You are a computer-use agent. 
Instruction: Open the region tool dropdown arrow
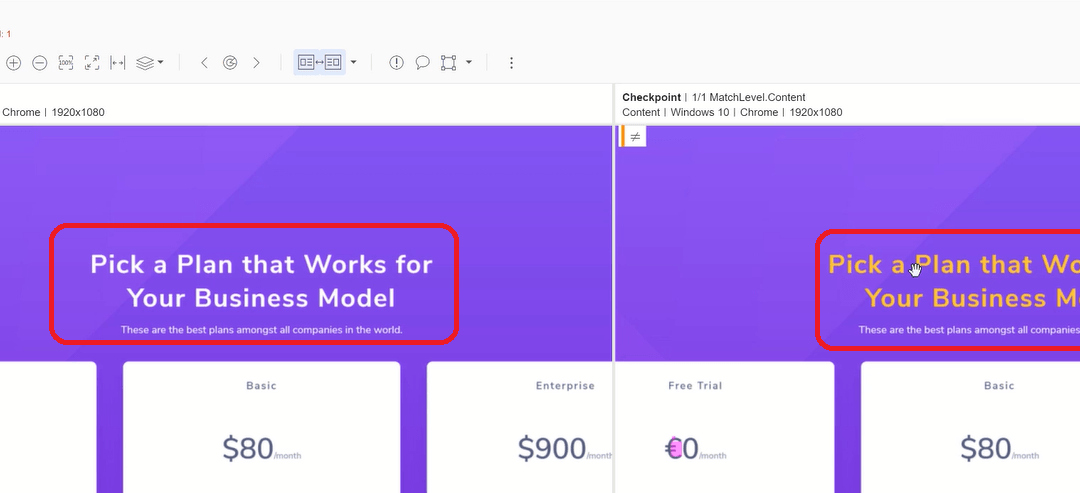tap(469, 63)
